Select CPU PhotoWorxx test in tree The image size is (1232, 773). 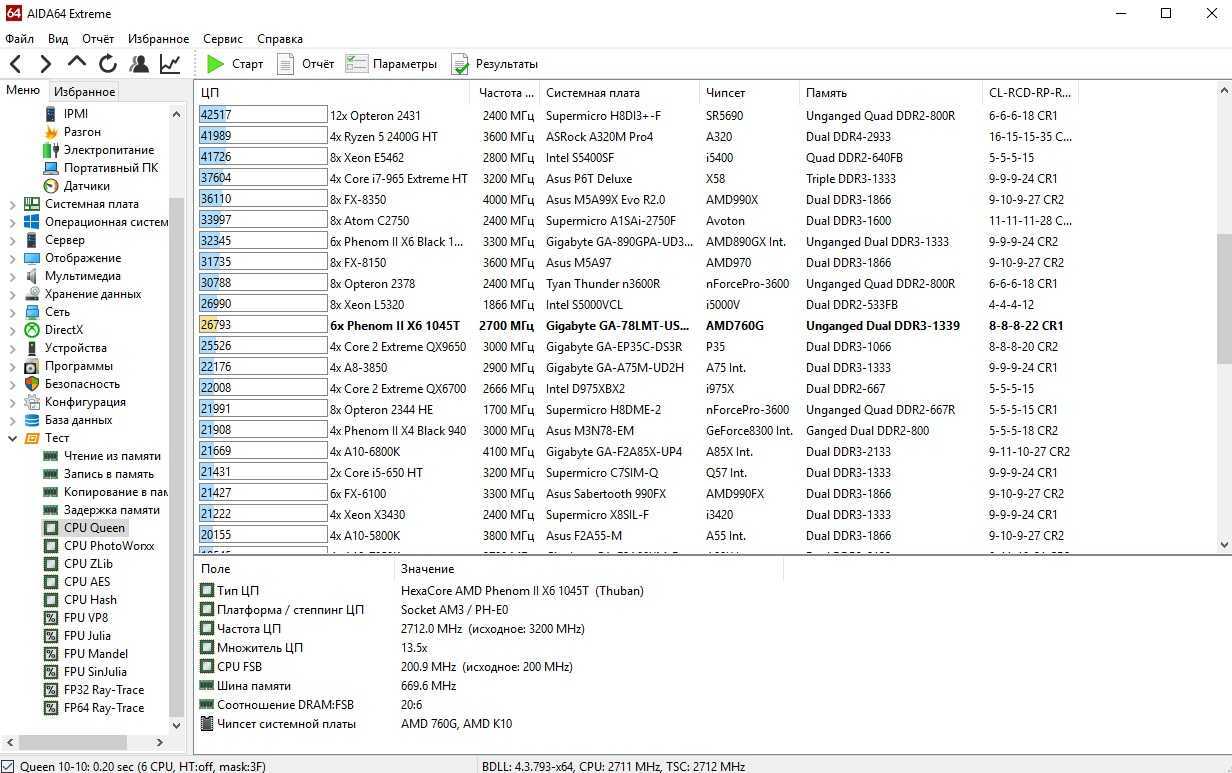[x=108, y=546]
